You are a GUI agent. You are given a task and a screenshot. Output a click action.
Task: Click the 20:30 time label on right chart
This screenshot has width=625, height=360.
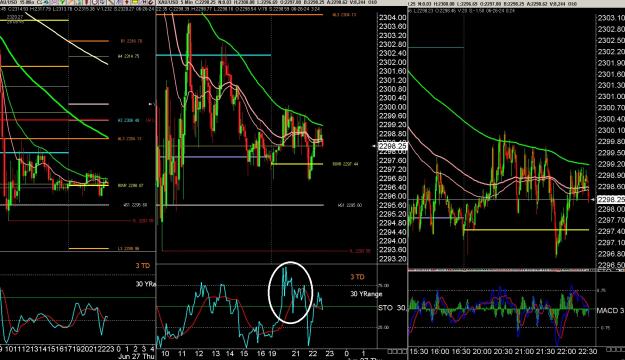pos(503,352)
